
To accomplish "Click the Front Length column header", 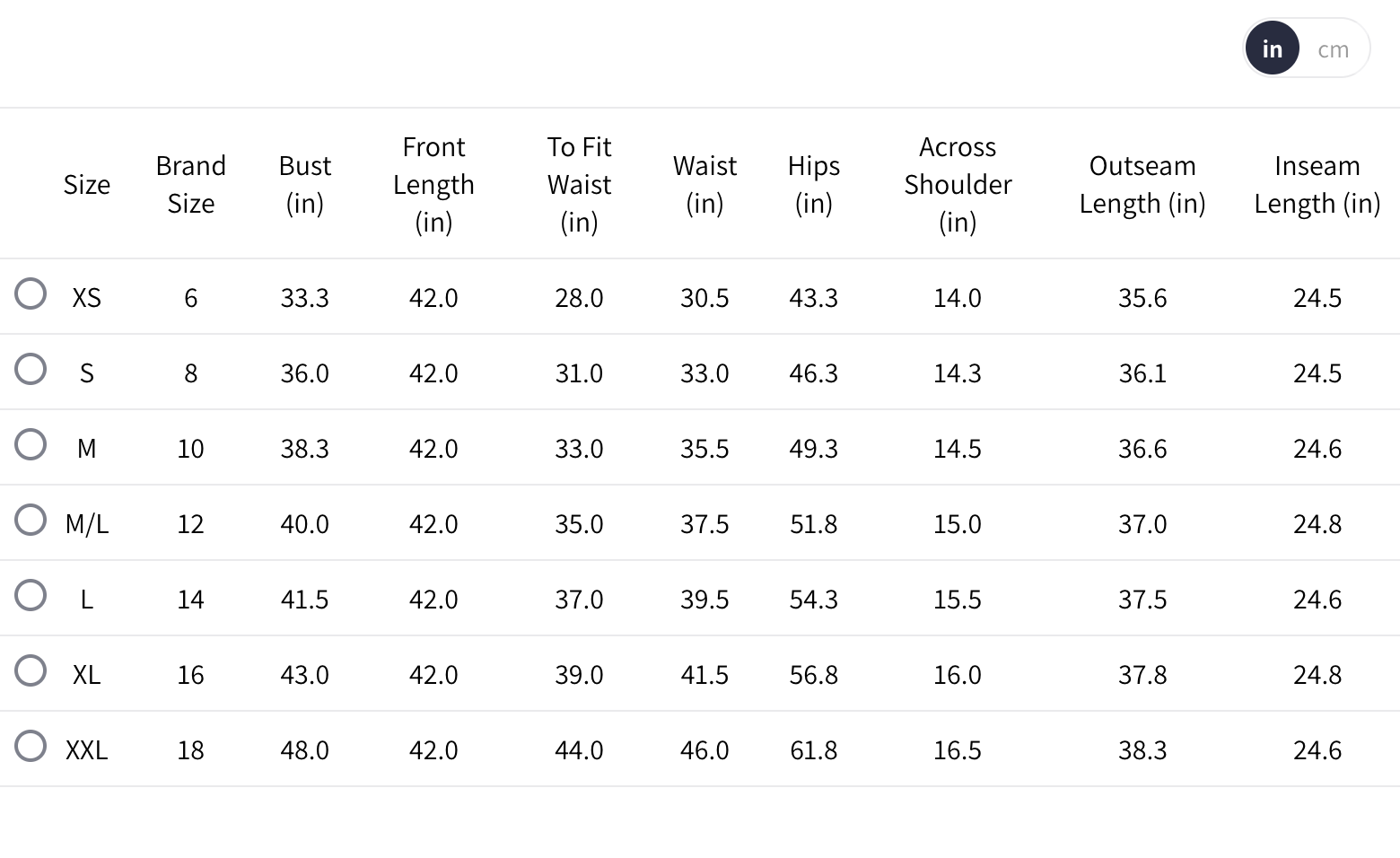I will pyautogui.click(x=433, y=185).
